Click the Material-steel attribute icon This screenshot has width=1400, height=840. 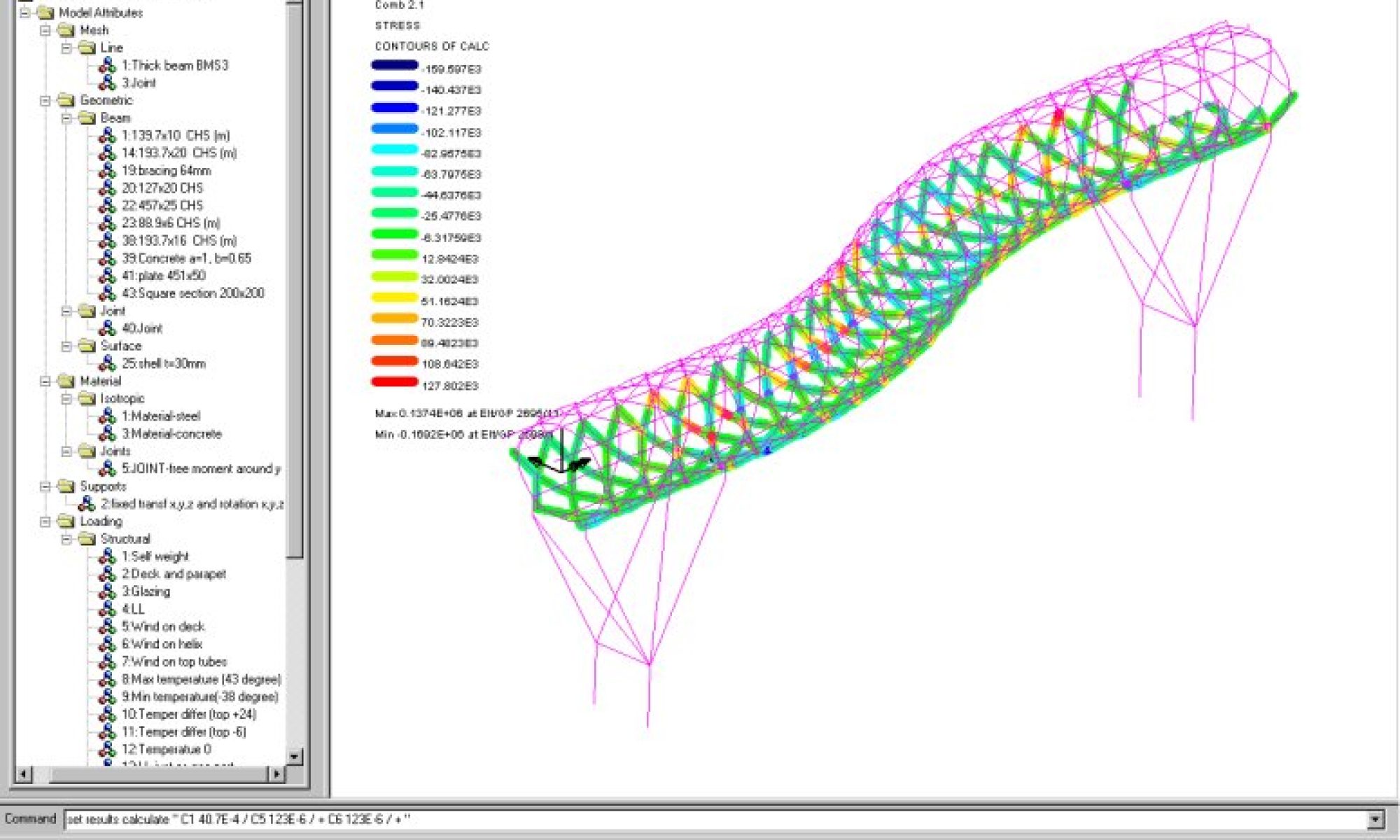tap(107, 416)
